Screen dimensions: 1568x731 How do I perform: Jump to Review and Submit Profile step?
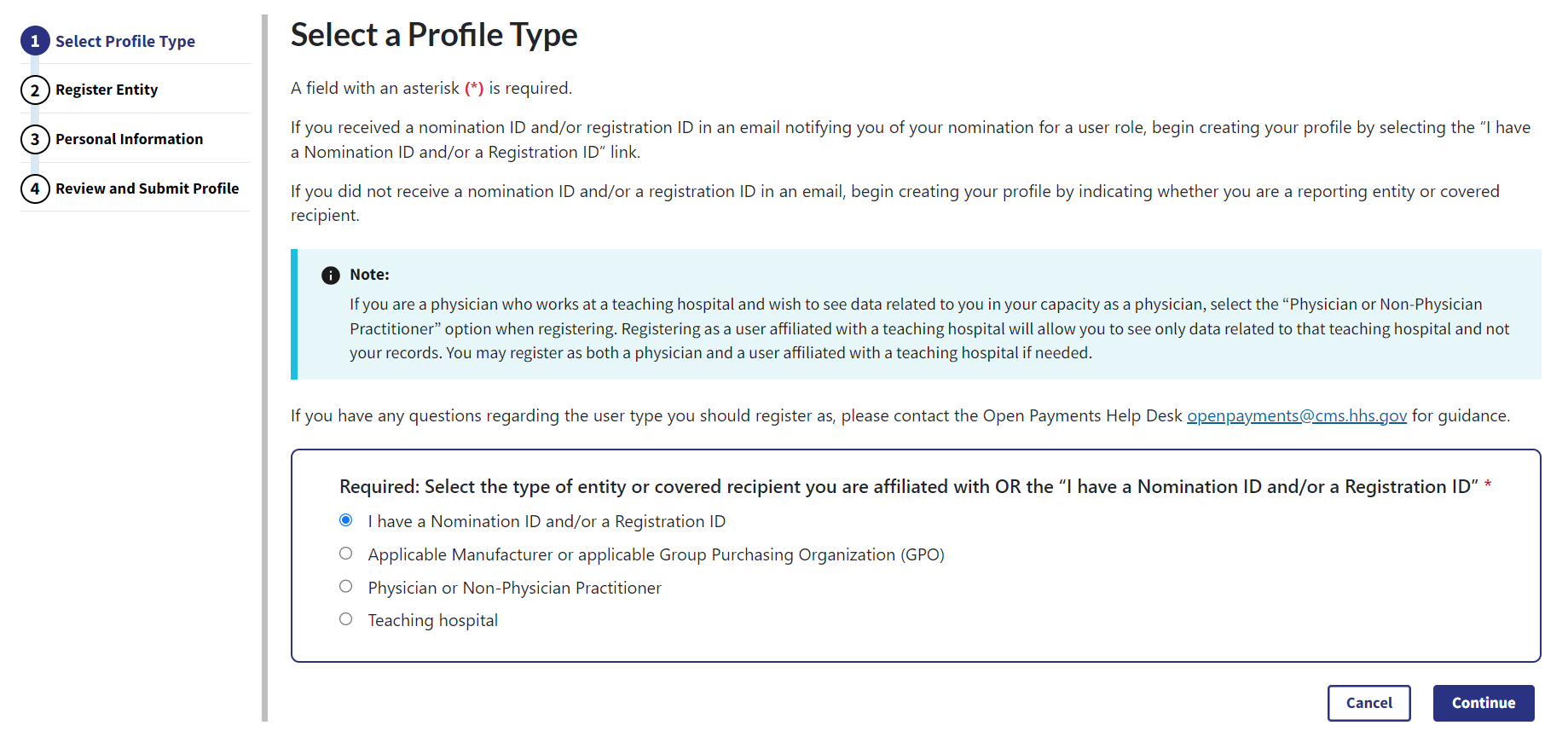[x=148, y=189]
